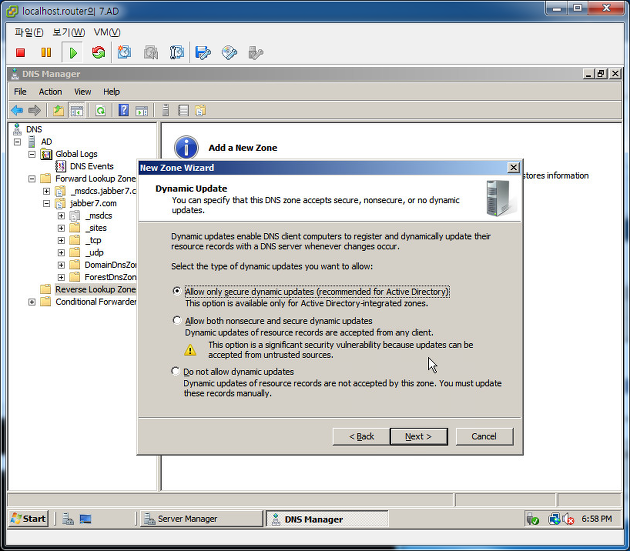Click the muted volume tray icon
Image resolution: width=630 pixels, height=551 pixels.
click(x=568, y=519)
